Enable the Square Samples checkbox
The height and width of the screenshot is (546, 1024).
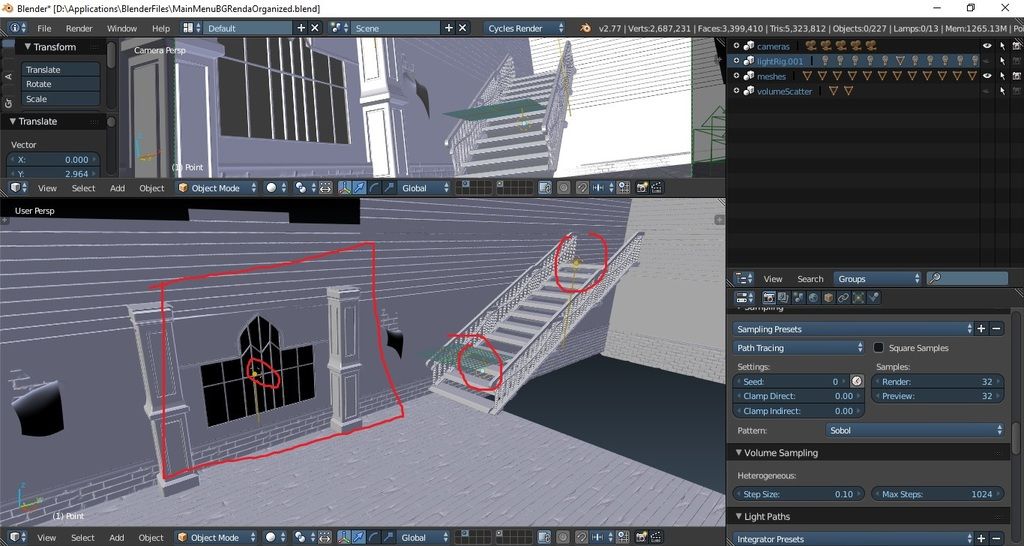click(x=878, y=347)
